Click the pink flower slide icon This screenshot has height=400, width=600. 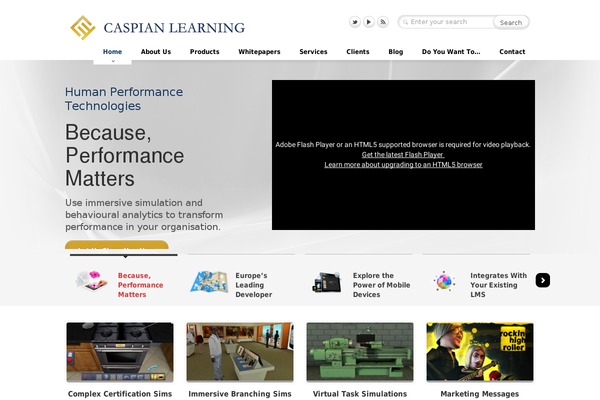coord(91,281)
